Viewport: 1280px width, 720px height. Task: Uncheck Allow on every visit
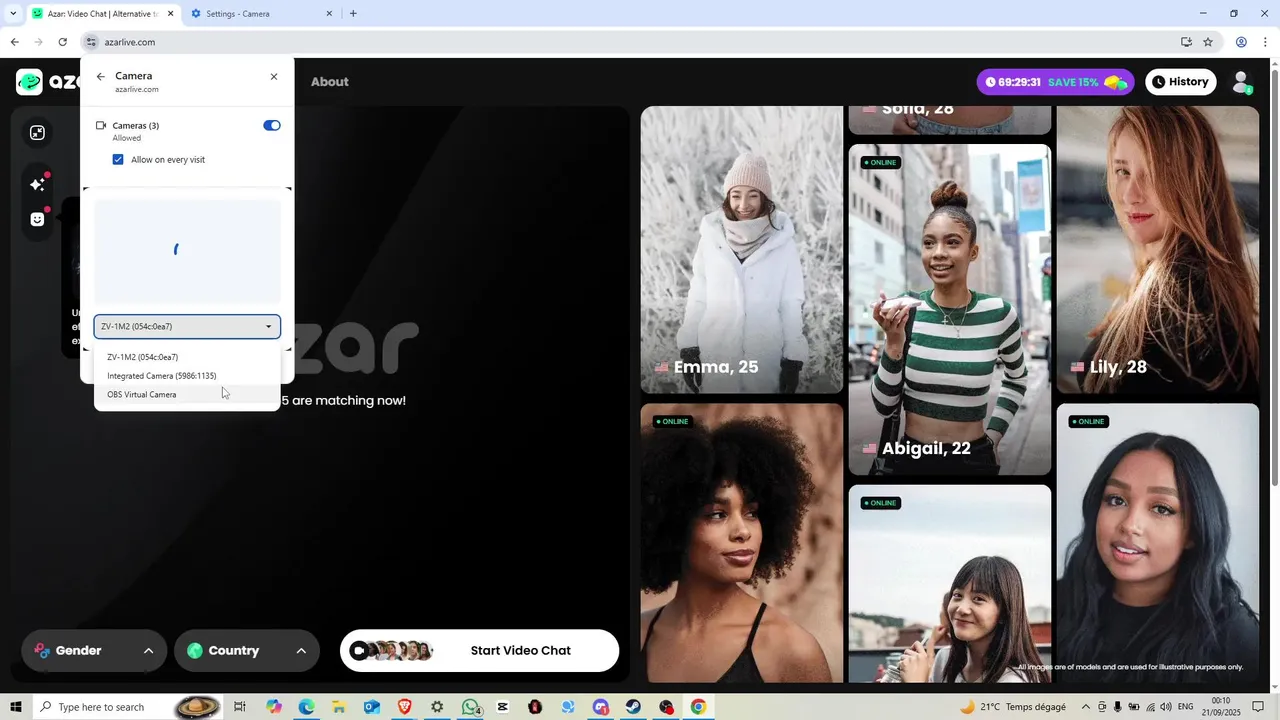click(118, 160)
